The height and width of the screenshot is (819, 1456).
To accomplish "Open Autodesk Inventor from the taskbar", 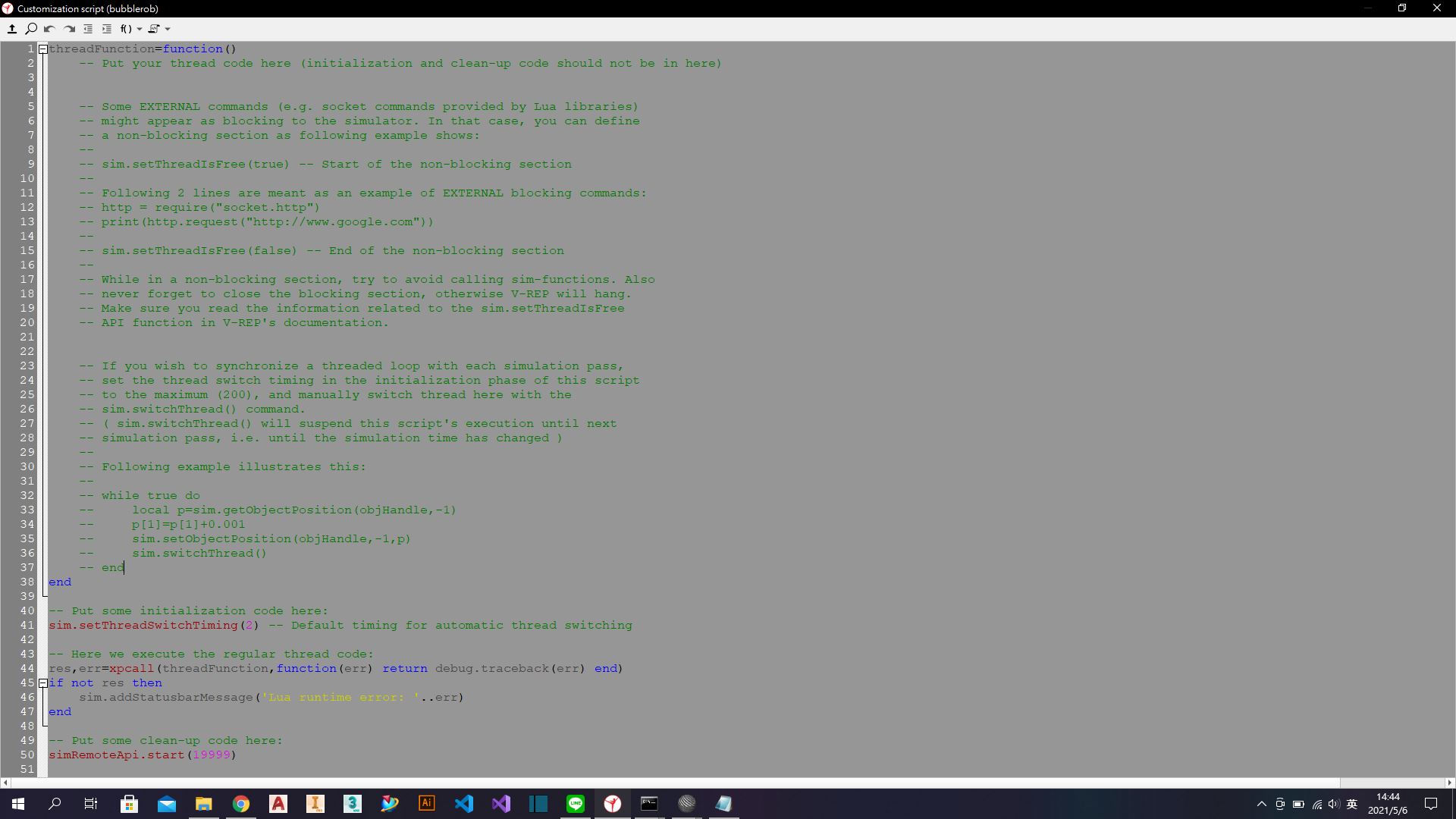I will pyautogui.click(x=315, y=804).
